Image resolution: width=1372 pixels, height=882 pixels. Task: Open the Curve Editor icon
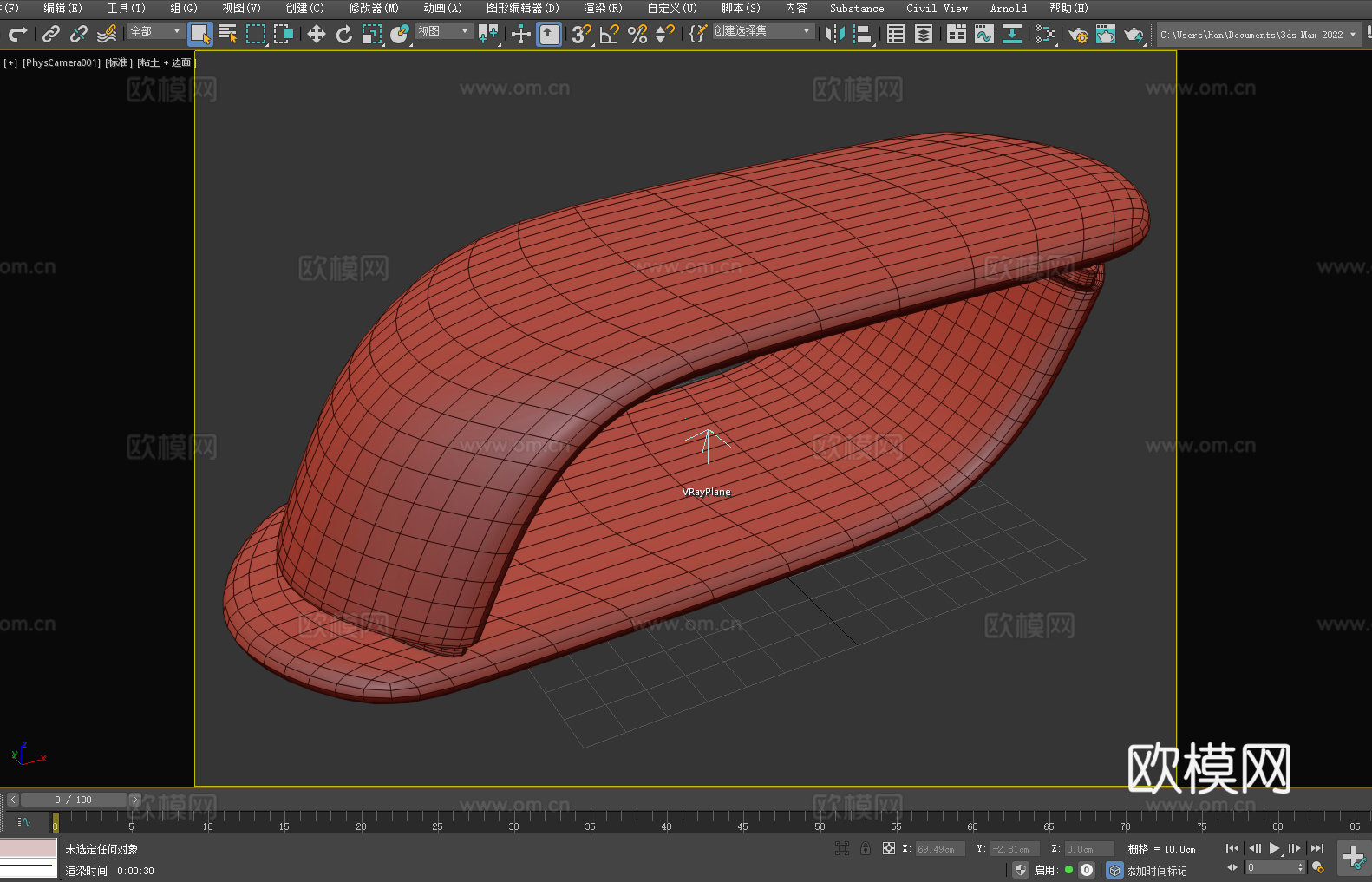pos(983,34)
